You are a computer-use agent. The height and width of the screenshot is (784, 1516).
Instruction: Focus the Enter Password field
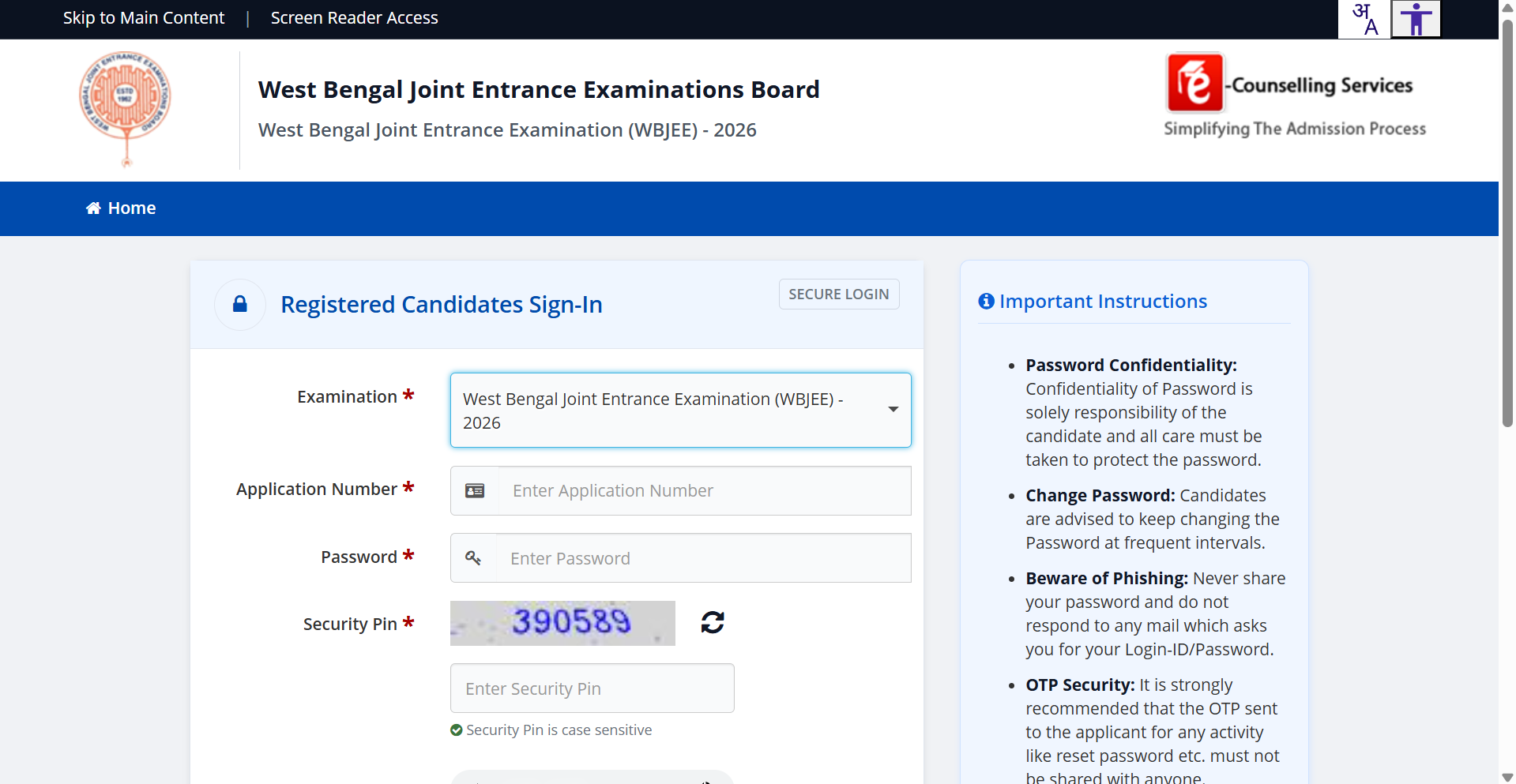(x=702, y=558)
